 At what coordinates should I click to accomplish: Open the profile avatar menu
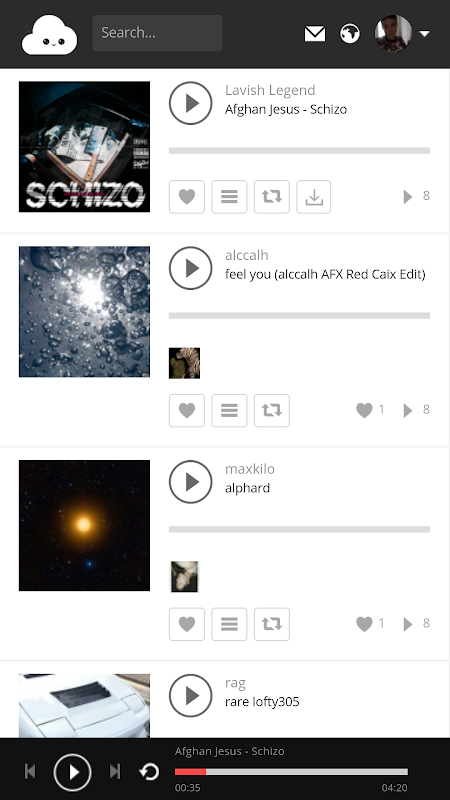click(393, 34)
